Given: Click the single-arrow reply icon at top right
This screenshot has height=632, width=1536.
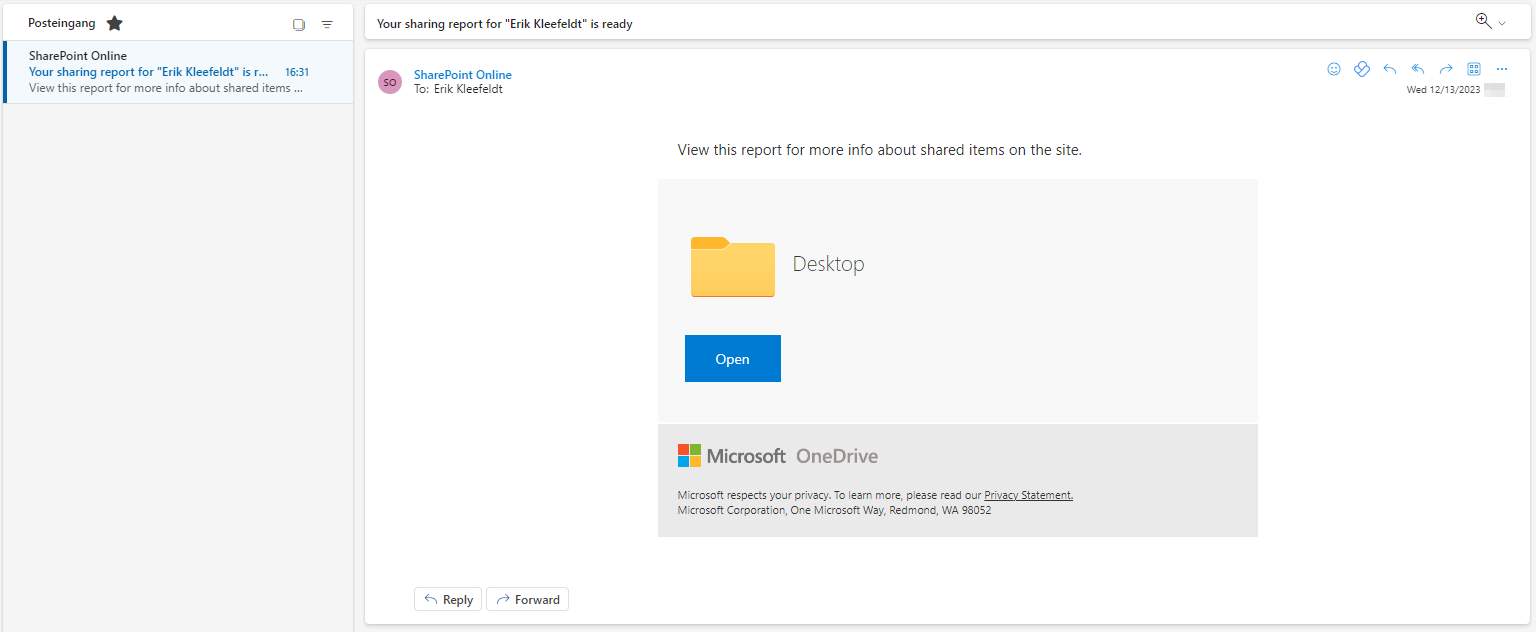Looking at the screenshot, I should tap(1389, 69).
